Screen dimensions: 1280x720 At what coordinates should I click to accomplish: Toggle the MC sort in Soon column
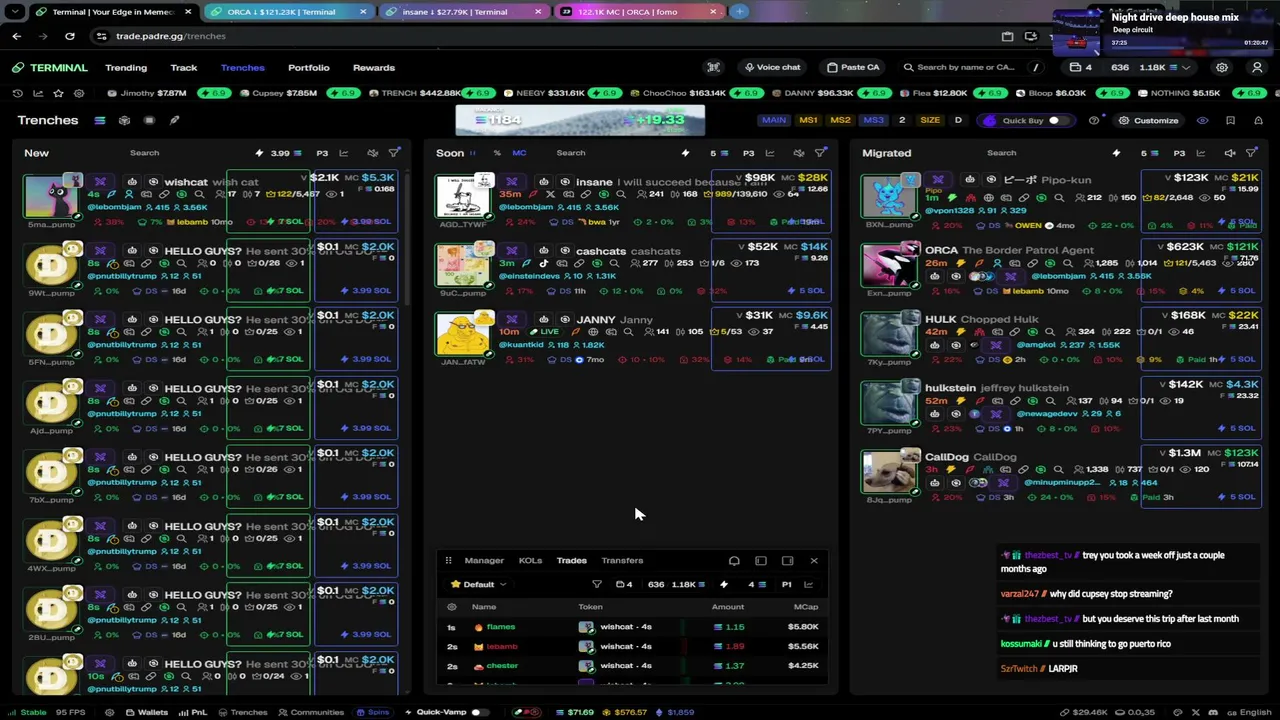(519, 153)
